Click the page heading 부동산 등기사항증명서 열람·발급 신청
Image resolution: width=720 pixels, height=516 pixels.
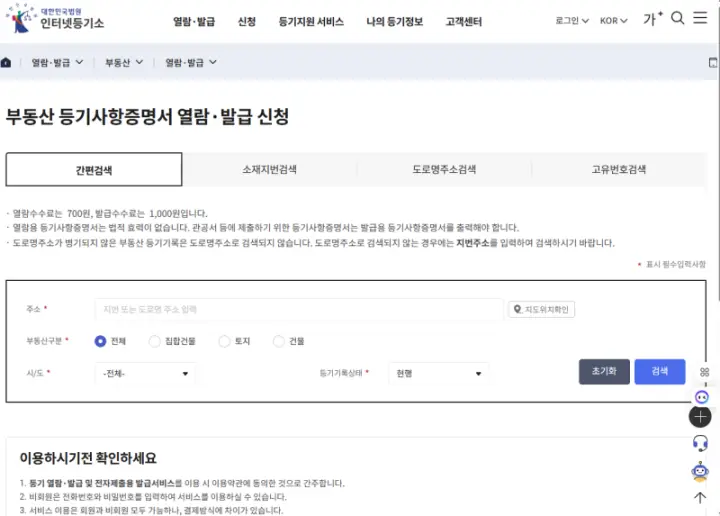[147, 116]
